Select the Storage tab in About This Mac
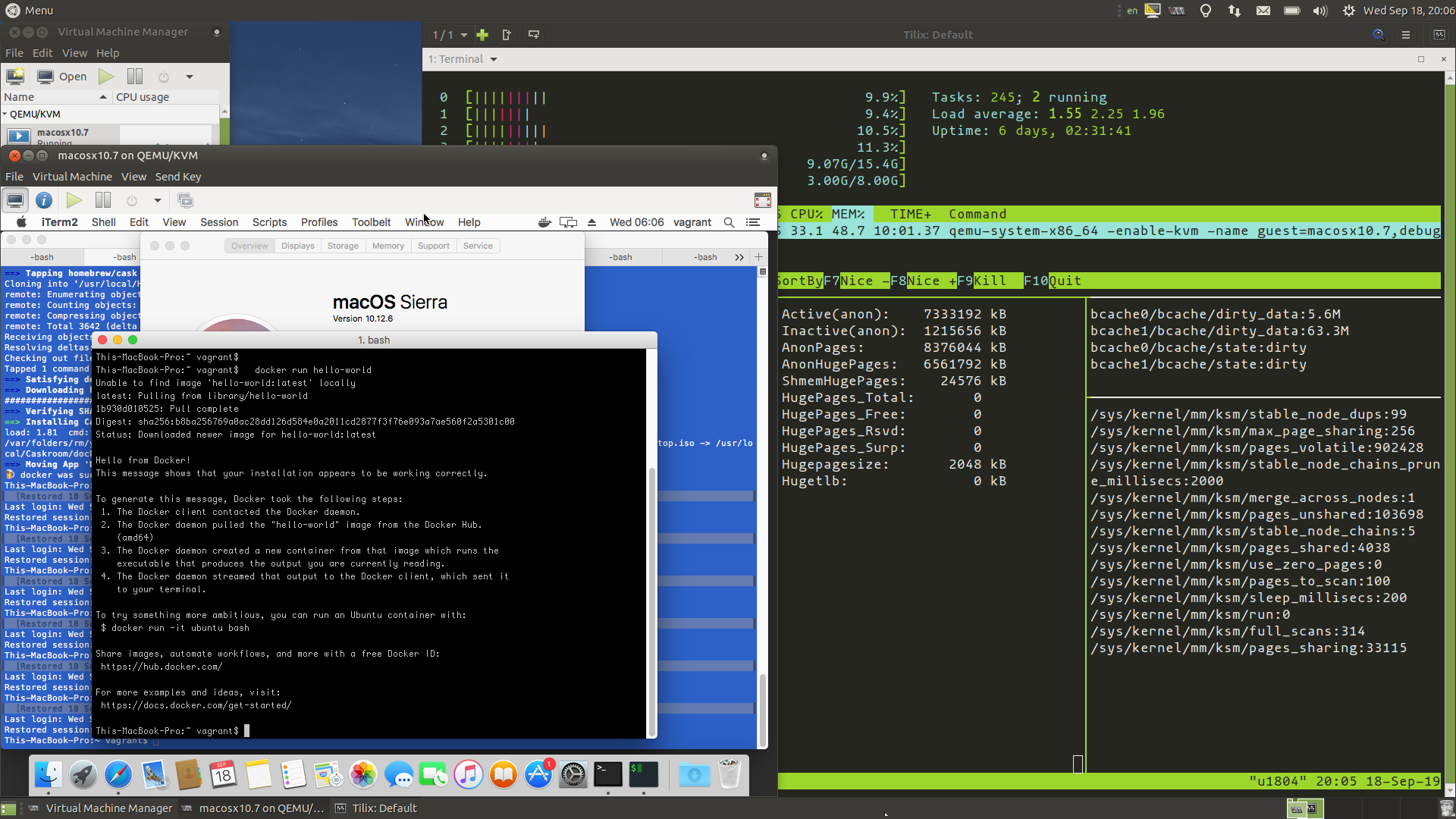The image size is (1456, 819). [343, 246]
